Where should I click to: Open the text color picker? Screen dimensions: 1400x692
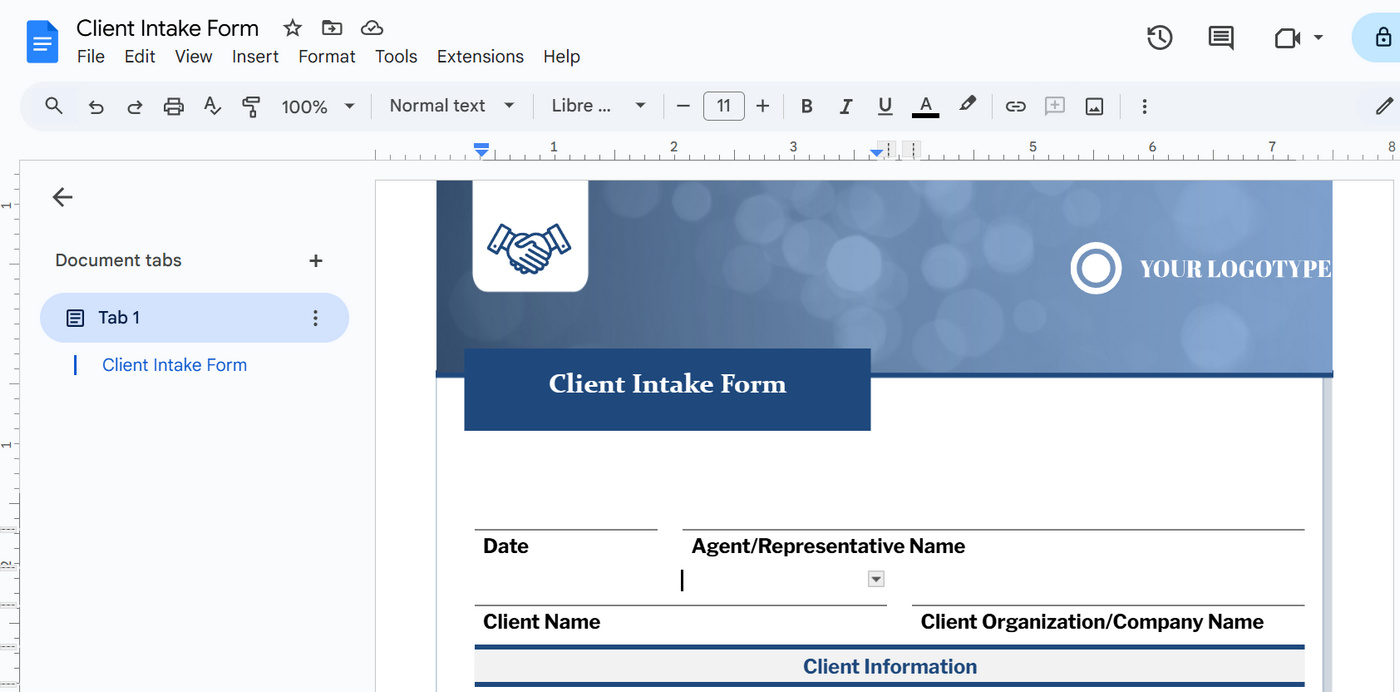click(x=925, y=106)
